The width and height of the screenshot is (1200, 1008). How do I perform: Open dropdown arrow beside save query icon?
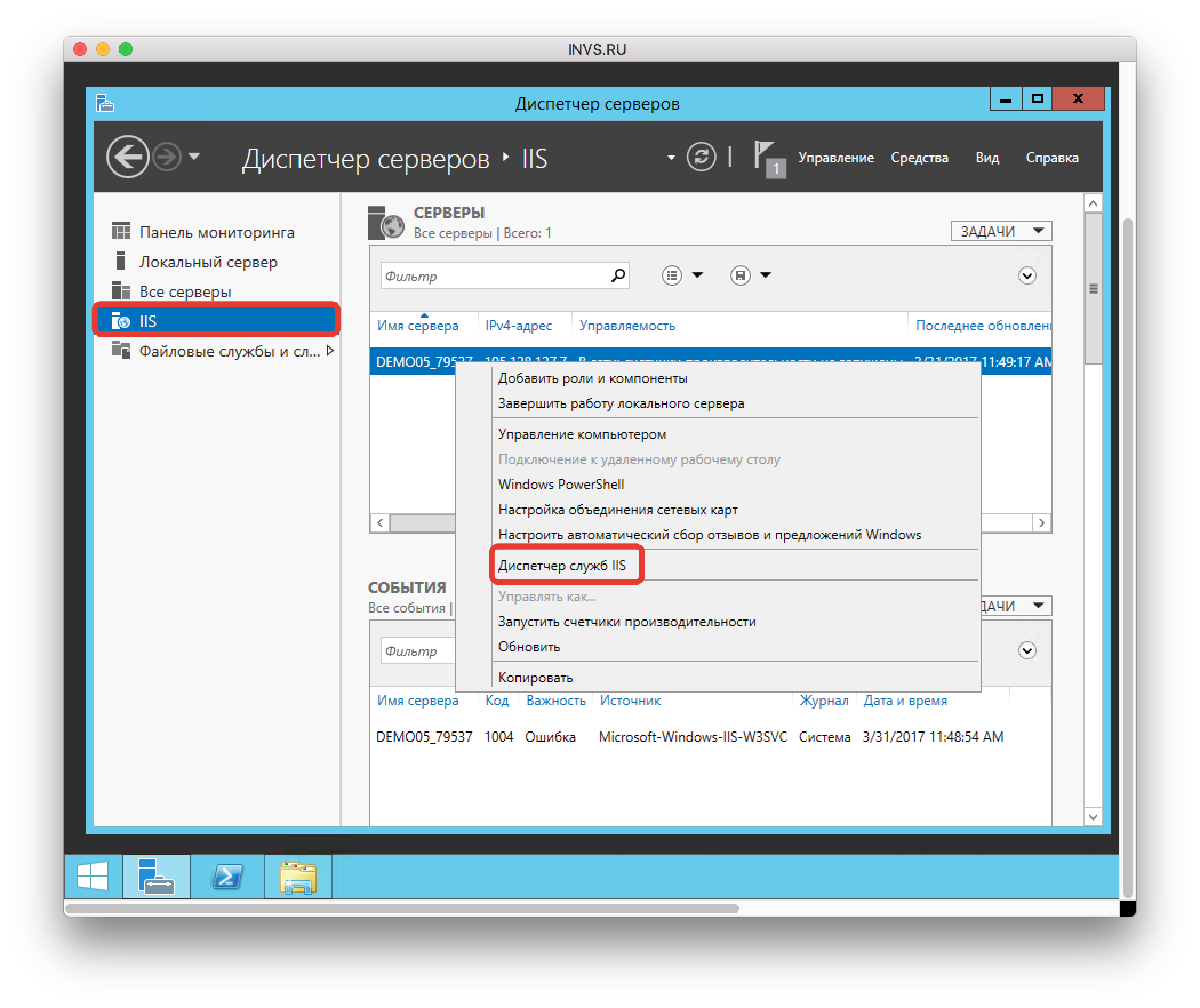point(766,275)
